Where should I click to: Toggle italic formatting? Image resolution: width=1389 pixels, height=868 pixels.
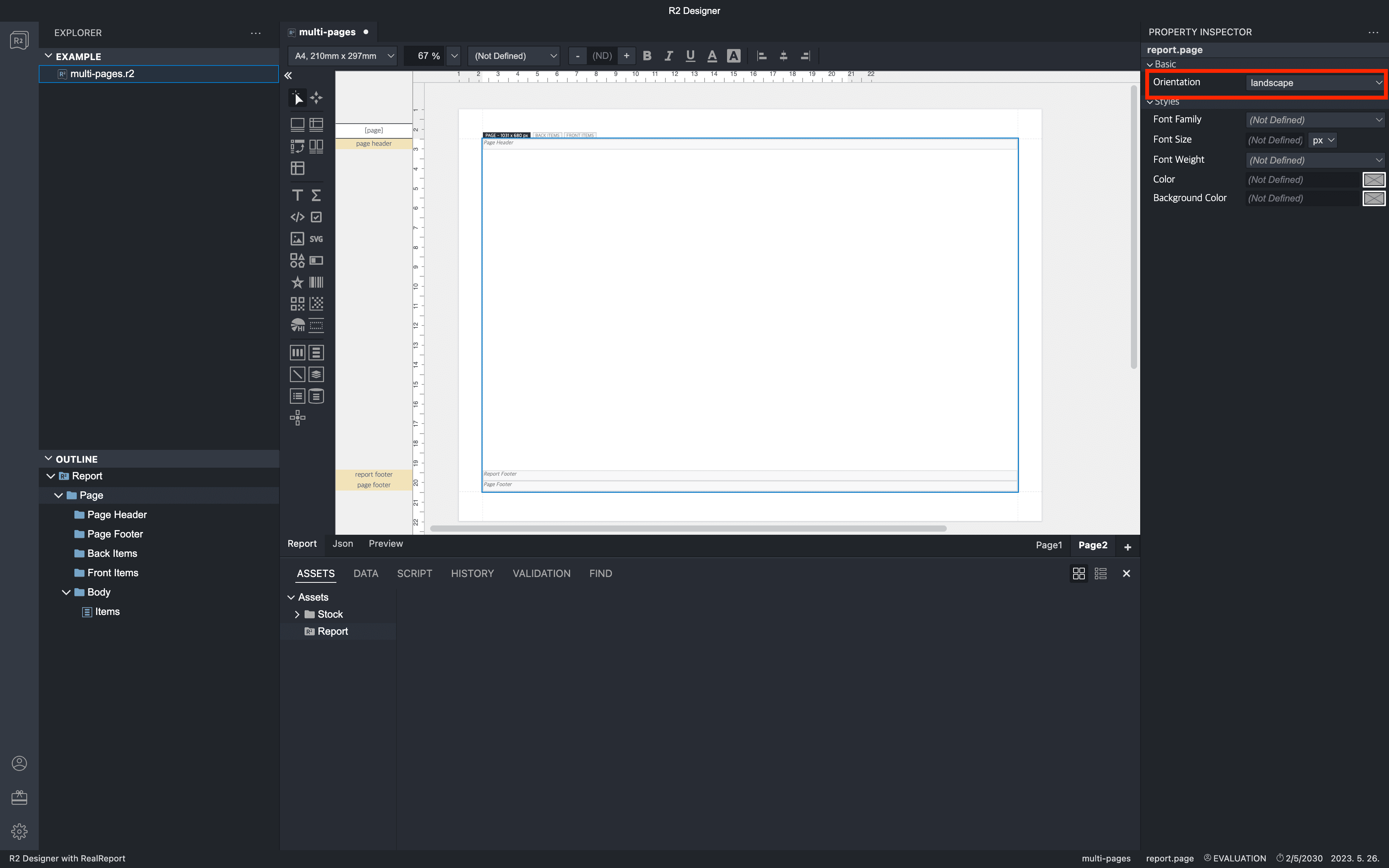point(669,56)
